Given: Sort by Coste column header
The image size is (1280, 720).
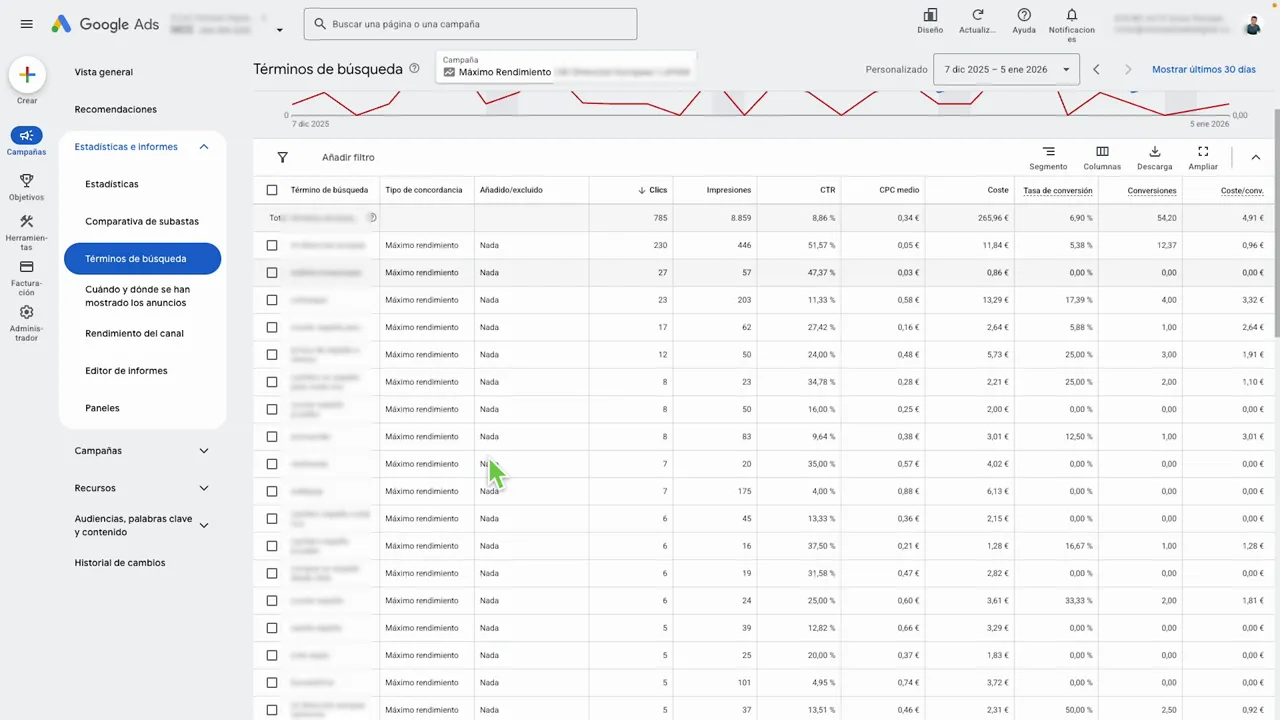Looking at the screenshot, I should 998,190.
